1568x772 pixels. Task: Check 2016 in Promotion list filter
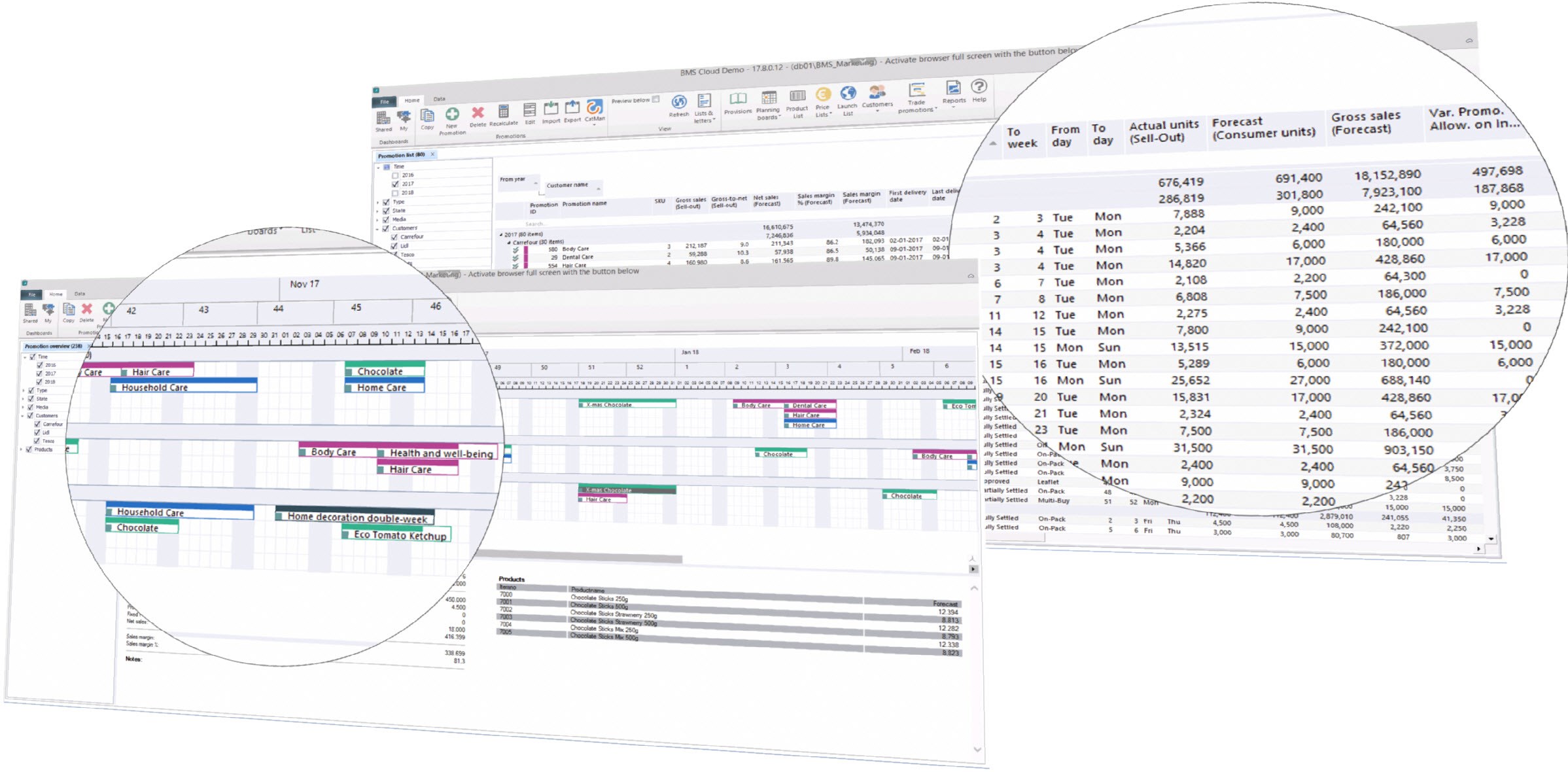395,175
